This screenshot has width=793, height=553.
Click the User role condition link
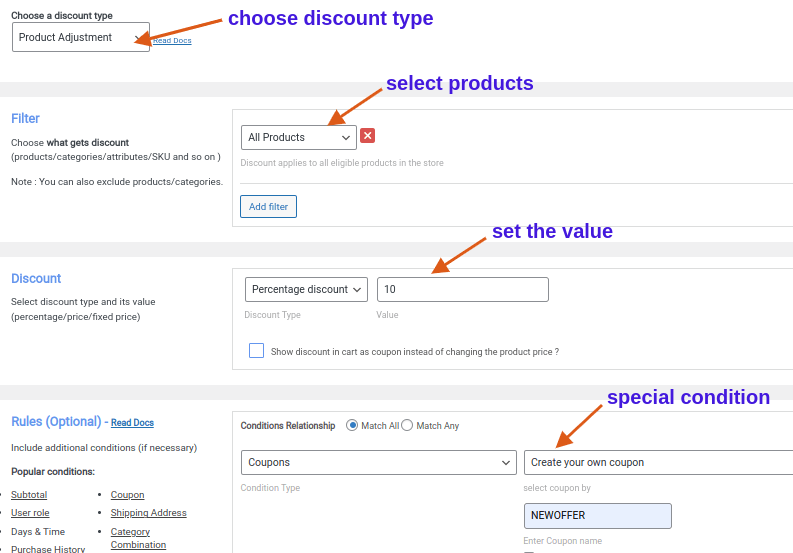(x=30, y=513)
